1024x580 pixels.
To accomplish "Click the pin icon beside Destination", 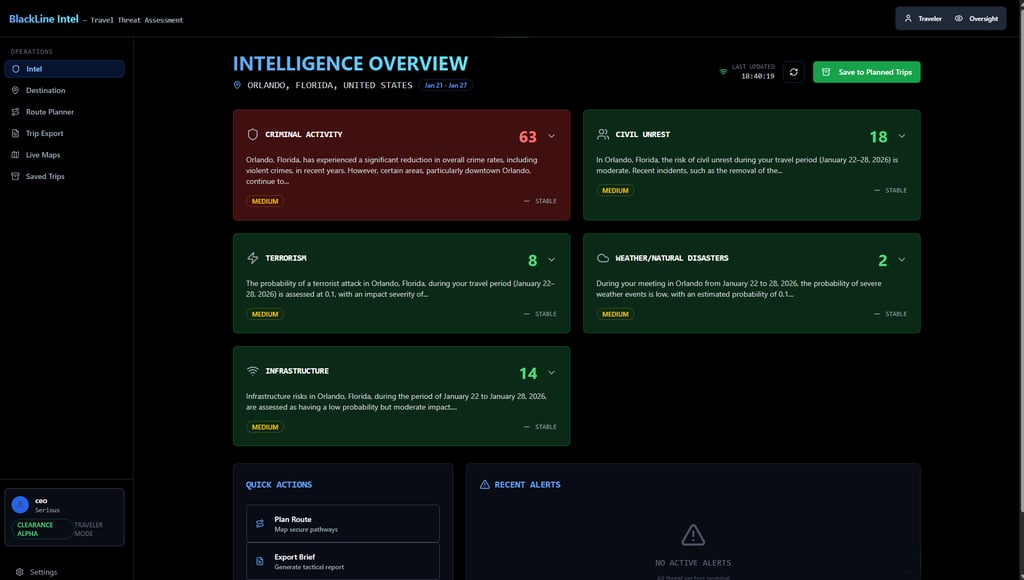I will click(16, 90).
